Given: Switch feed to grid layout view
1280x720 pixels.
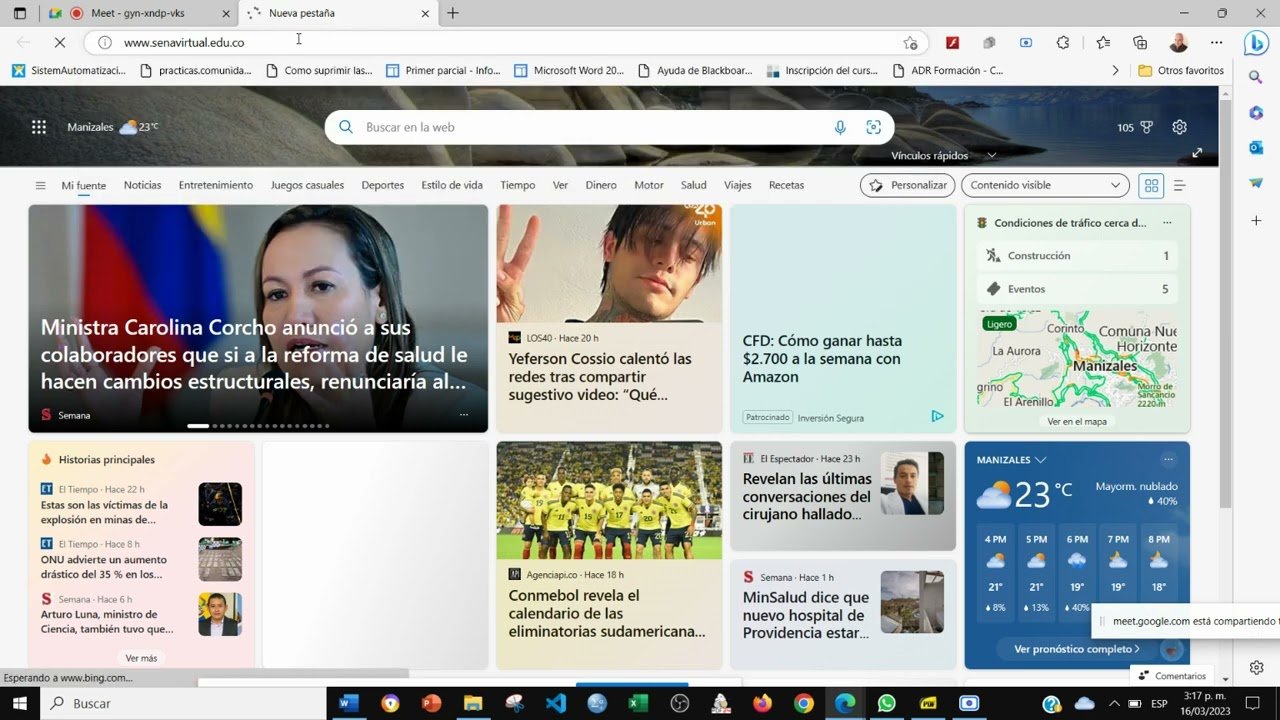Looking at the screenshot, I should pos(1152,185).
